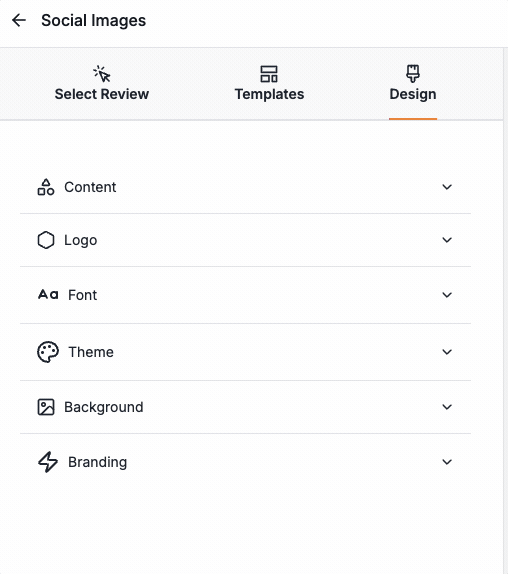Click the Font 'Aa' icon

(48, 295)
